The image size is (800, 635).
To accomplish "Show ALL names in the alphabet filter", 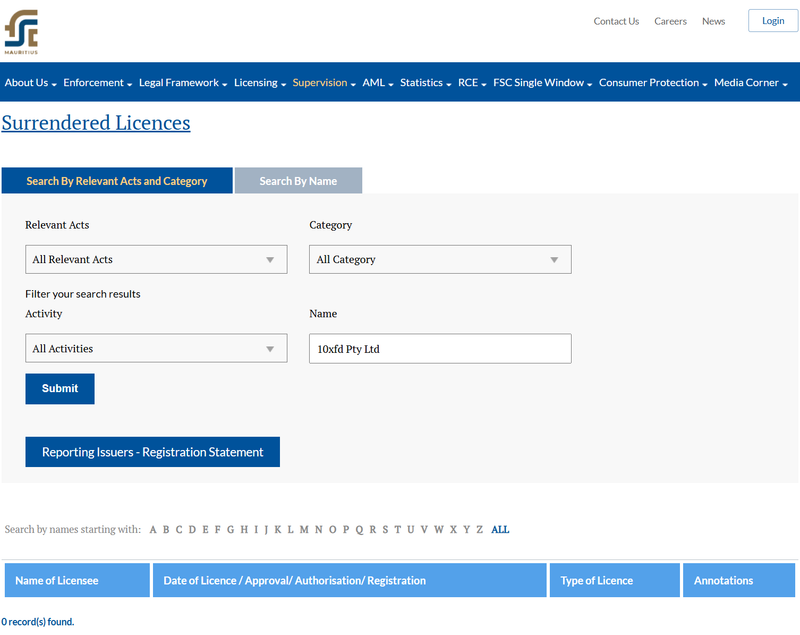I will pyautogui.click(x=500, y=529).
